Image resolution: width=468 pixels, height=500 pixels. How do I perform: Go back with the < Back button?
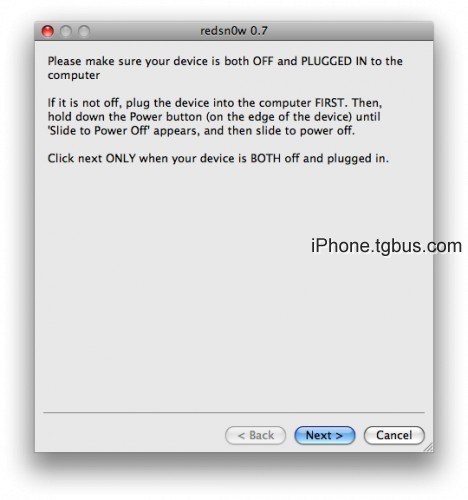click(x=255, y=435)
